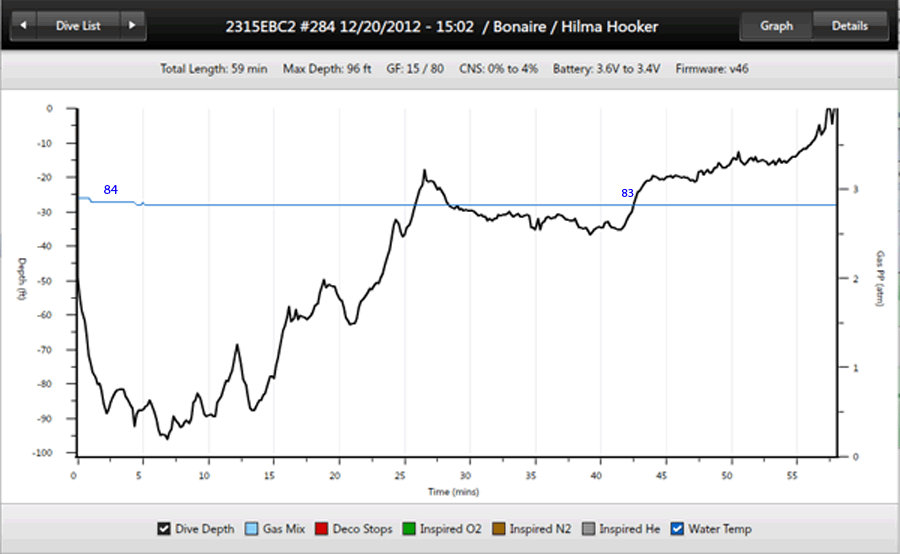Go to the next dive using right arrow

(x=131, y=26)
